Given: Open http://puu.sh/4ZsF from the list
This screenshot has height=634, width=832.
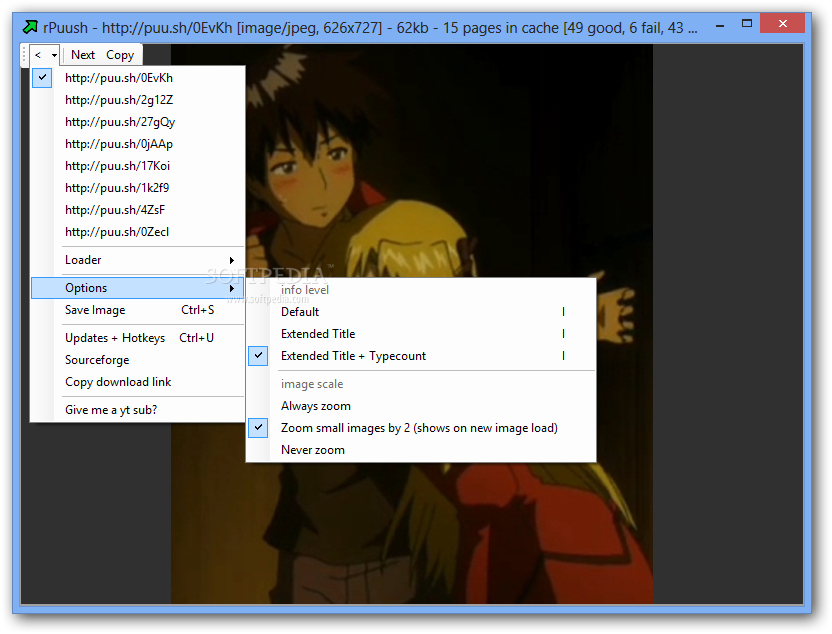Looking at the screenshot, I should point(137,210).
